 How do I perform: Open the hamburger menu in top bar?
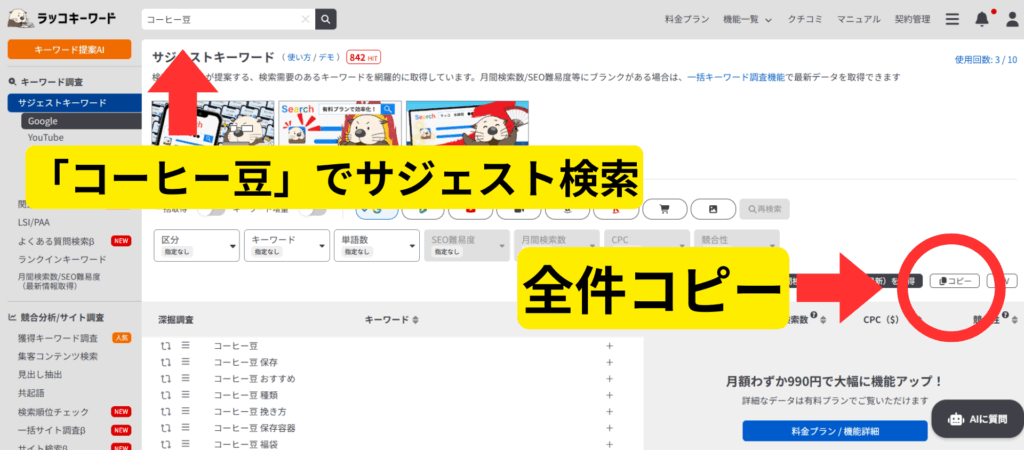pos(953,20)
